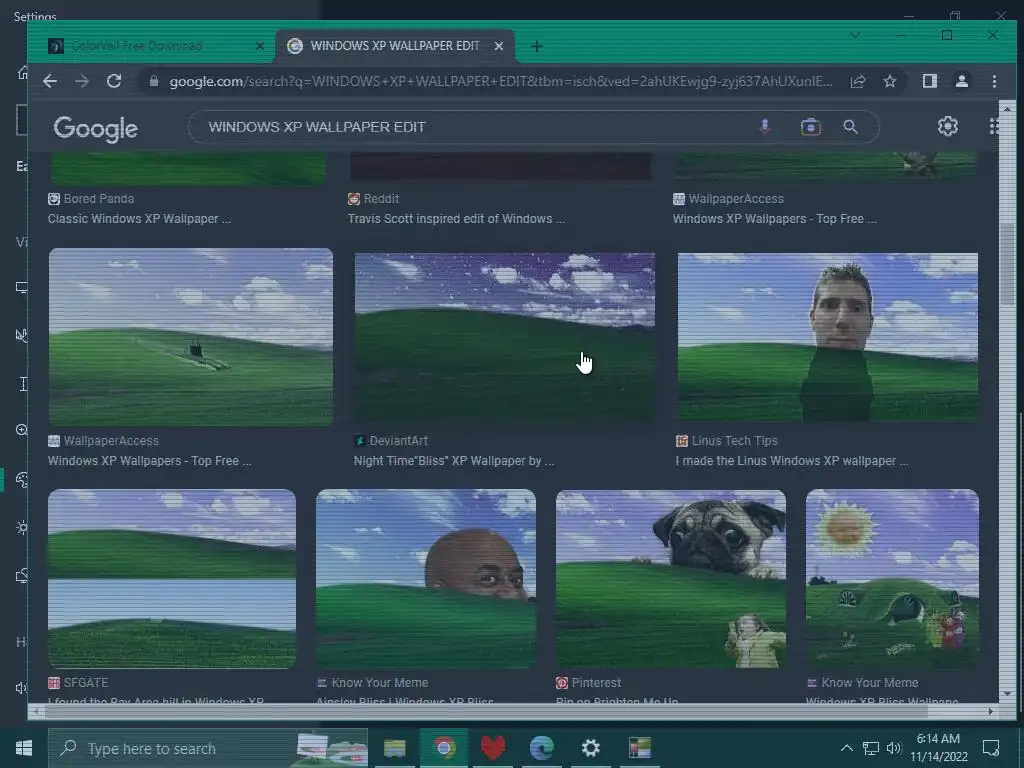Show hidden system tray icons
The height and width of the screenshot is (768, 1024).
pyautogui.click(x=846, y=748)
